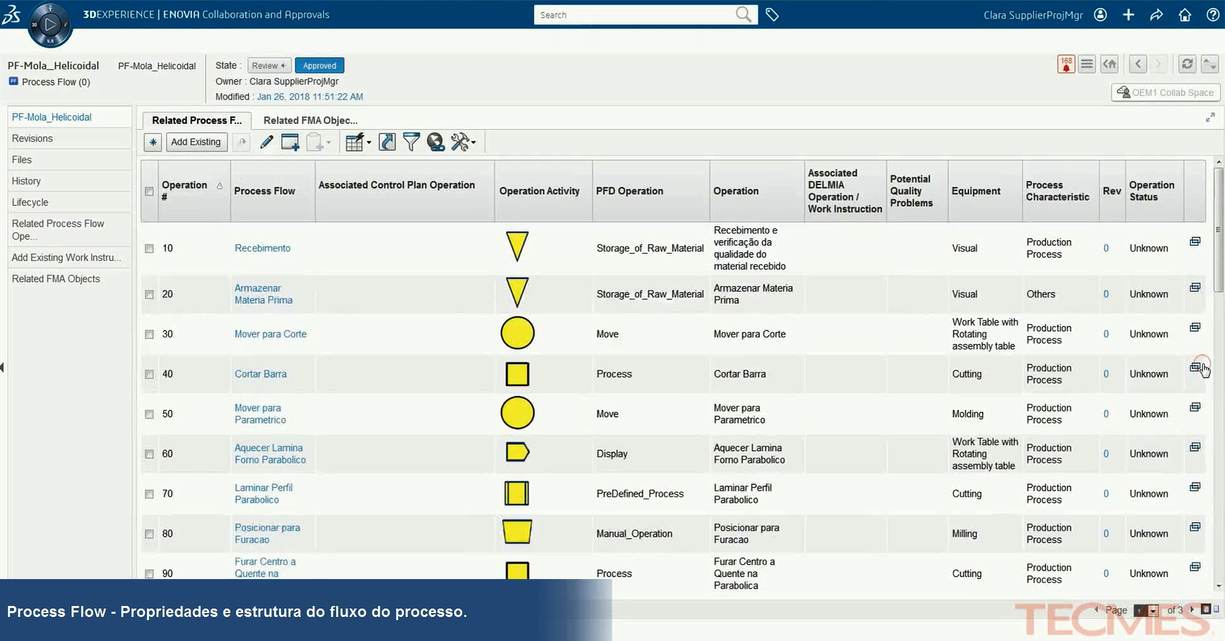Click the home icon in top bar
Image resolution: width=1225 pixels, height=641 pixels.
pos(1185,15)
